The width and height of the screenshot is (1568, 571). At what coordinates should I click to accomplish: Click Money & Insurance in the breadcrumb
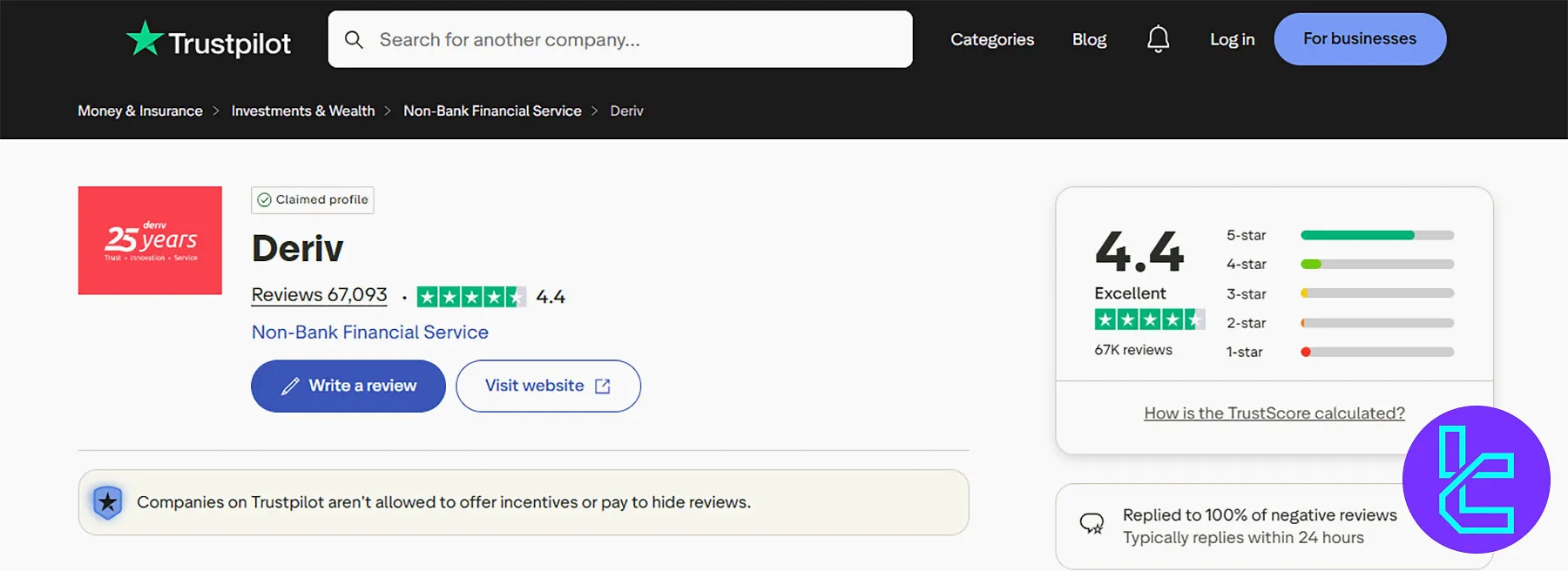point(139,111)
